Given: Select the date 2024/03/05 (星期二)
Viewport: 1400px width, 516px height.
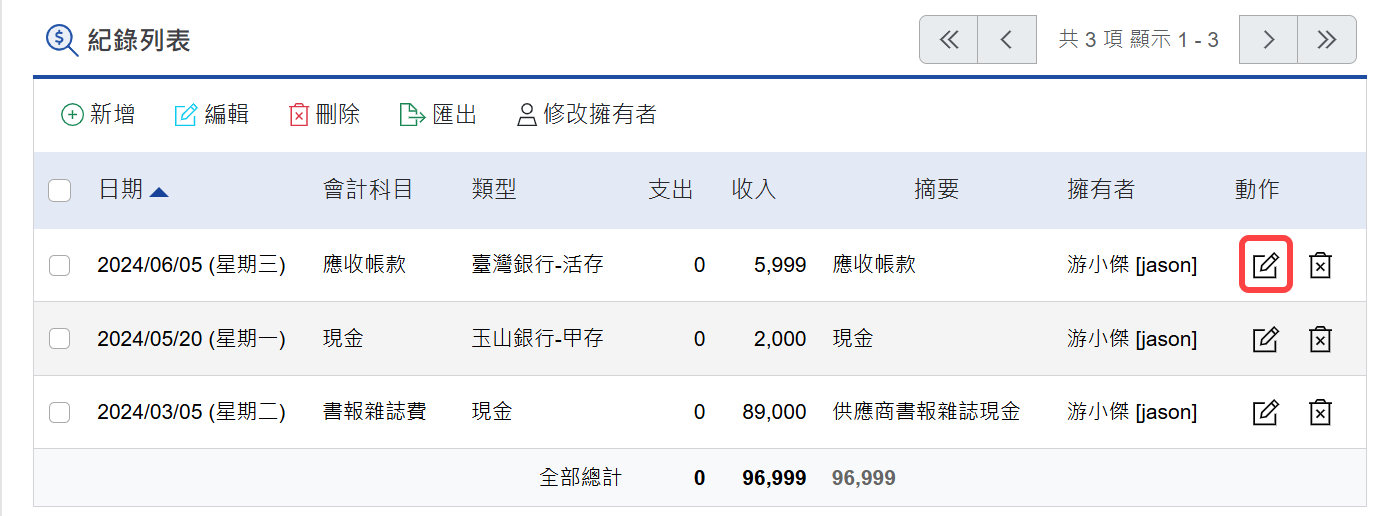Looking at the screenshot, I should [x=192, y=412].
